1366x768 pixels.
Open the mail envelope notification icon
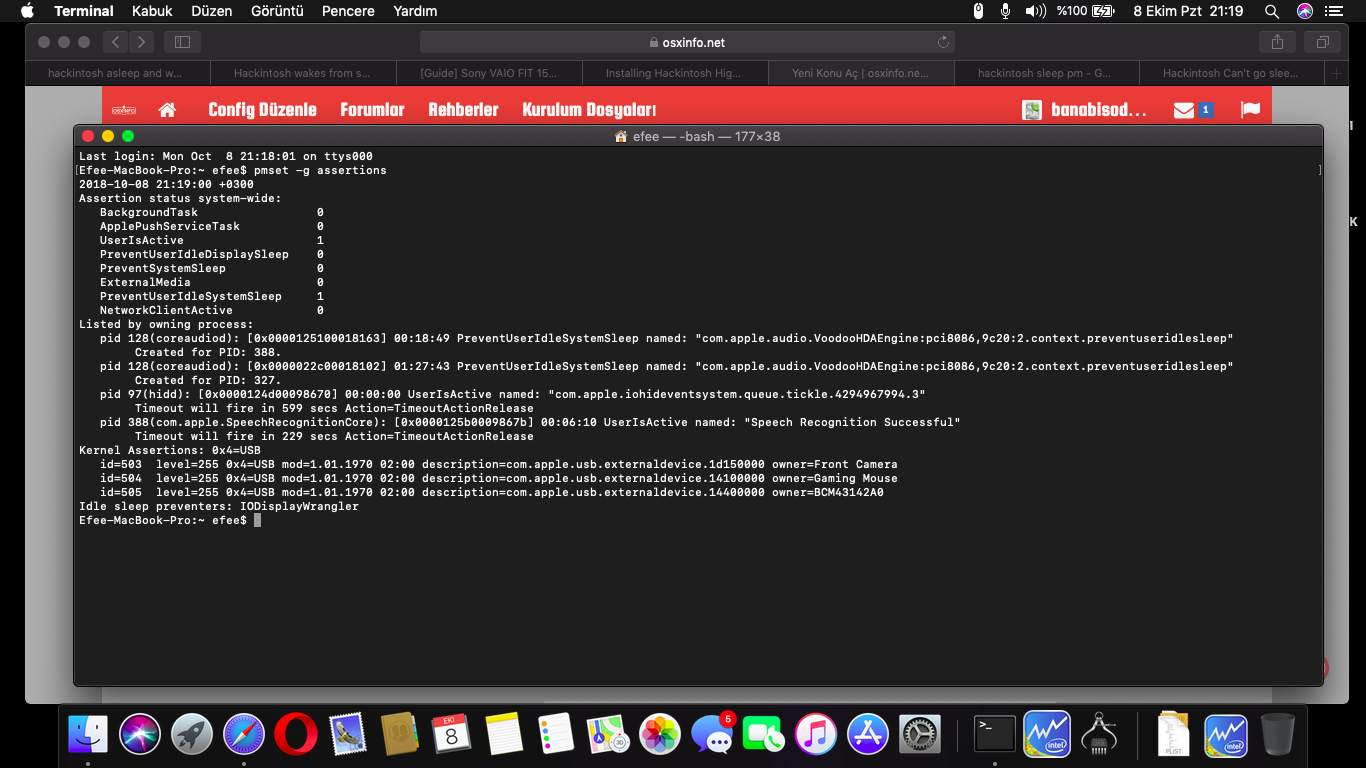point(1184,110)
